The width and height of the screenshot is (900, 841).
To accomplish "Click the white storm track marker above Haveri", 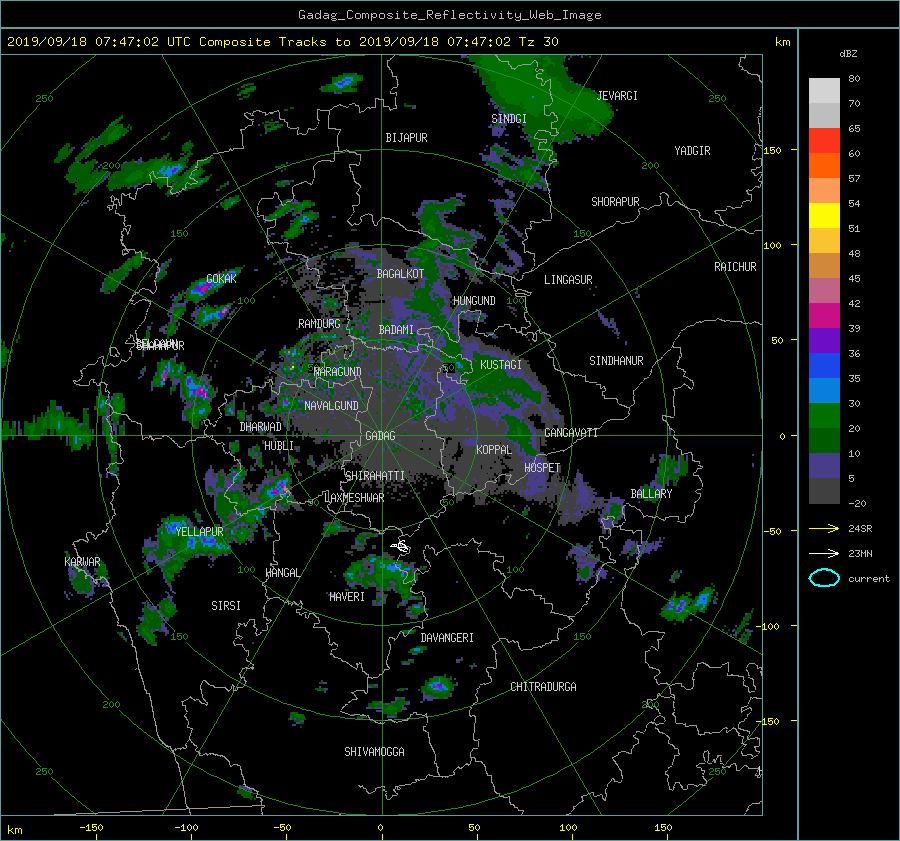I will click(x=401, y=547).
